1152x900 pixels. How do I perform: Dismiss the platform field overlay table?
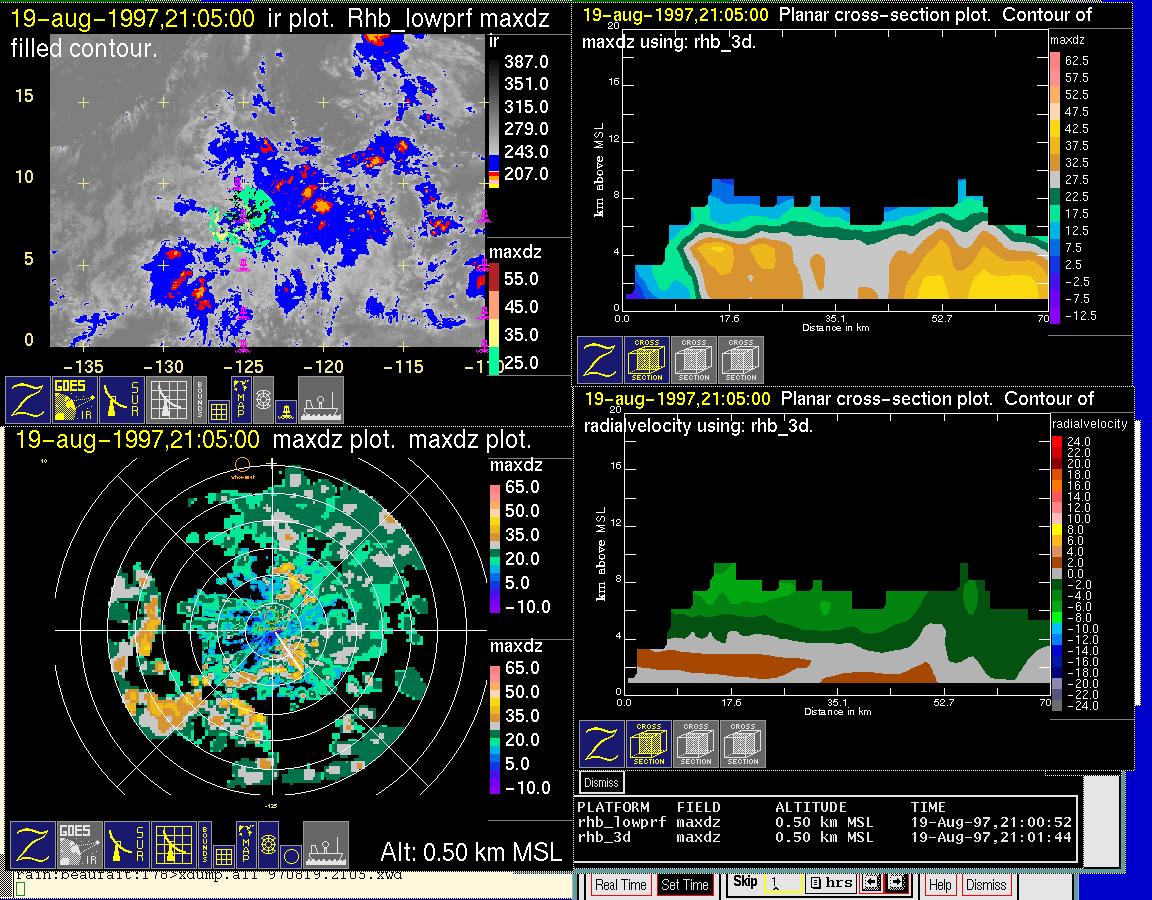click(x=602, y=782)
